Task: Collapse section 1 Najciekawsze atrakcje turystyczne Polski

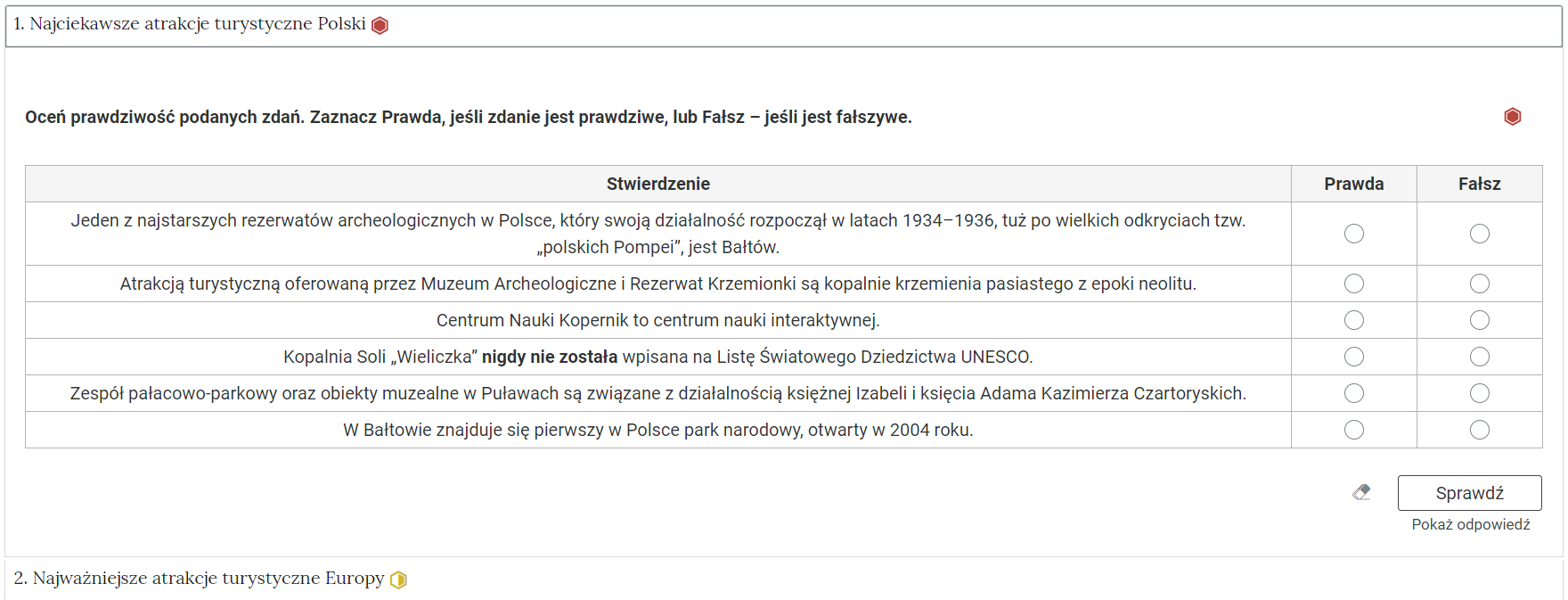Action: 783,26
